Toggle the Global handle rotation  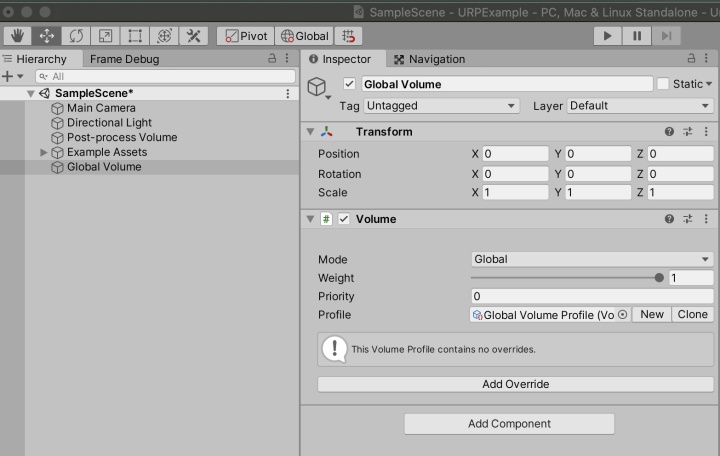click(305, 36)
